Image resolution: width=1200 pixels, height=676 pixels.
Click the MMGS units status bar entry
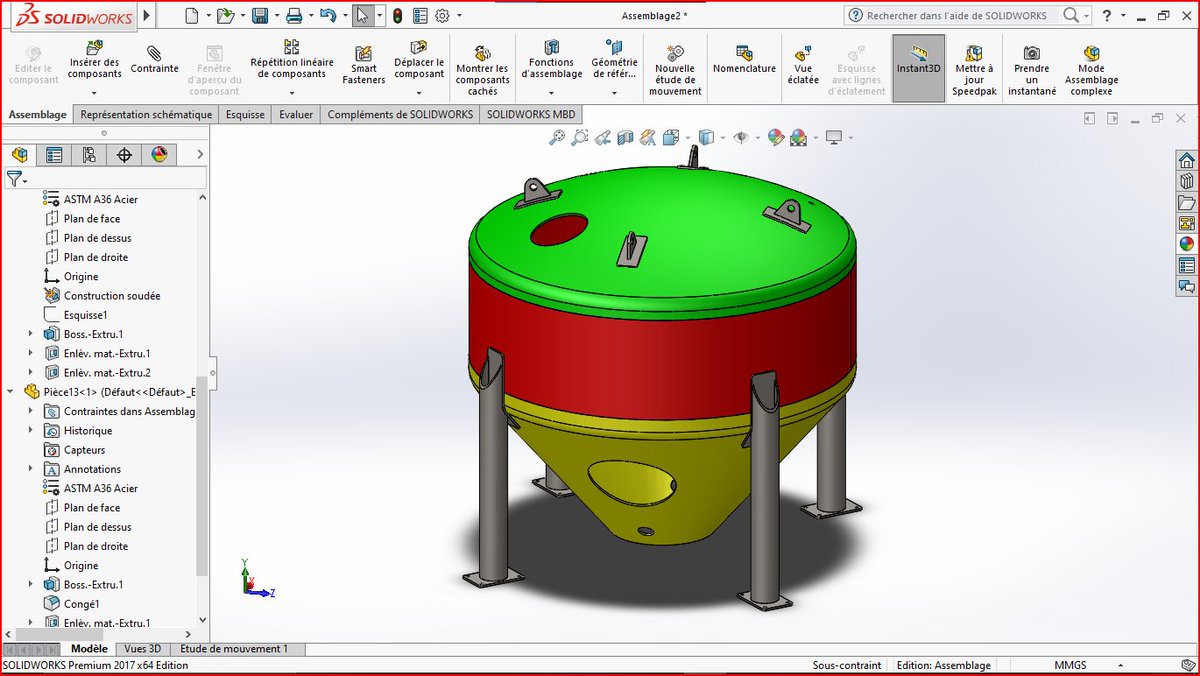(1070, 665)
